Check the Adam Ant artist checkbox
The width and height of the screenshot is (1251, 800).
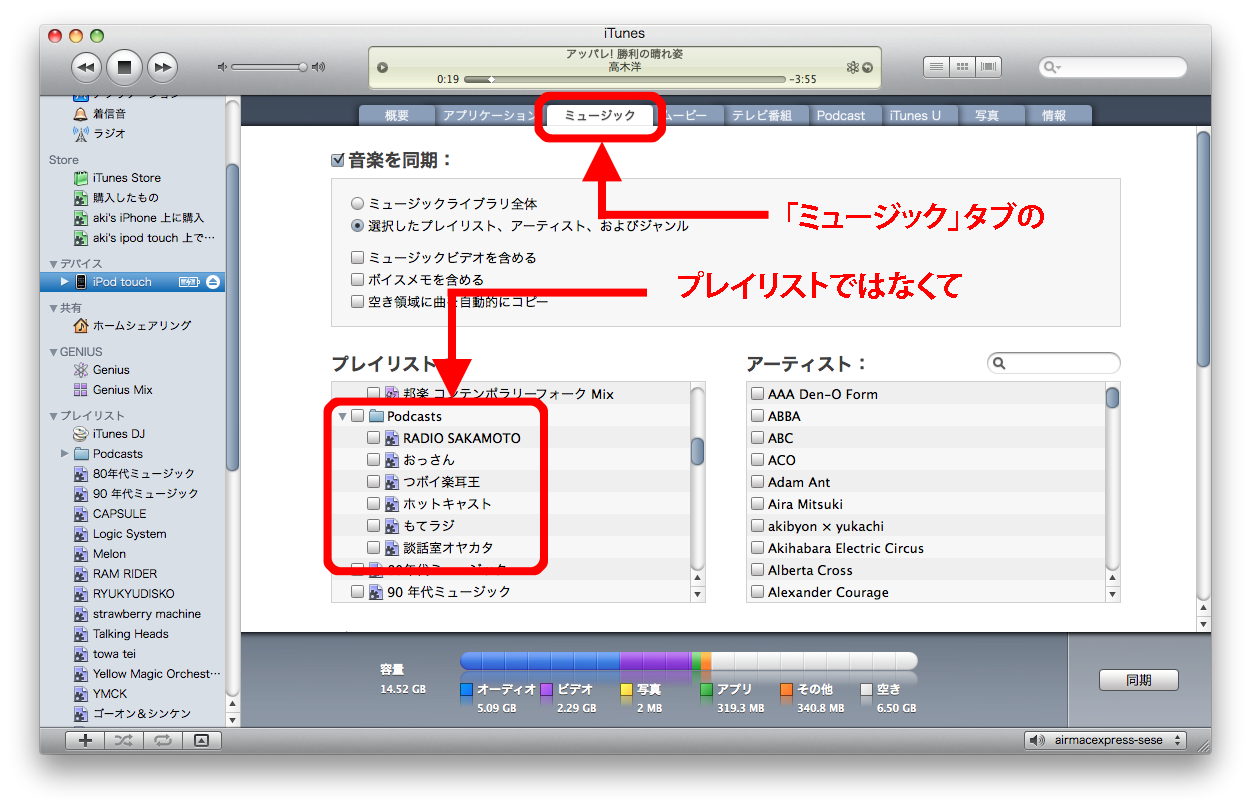point(758,482)
